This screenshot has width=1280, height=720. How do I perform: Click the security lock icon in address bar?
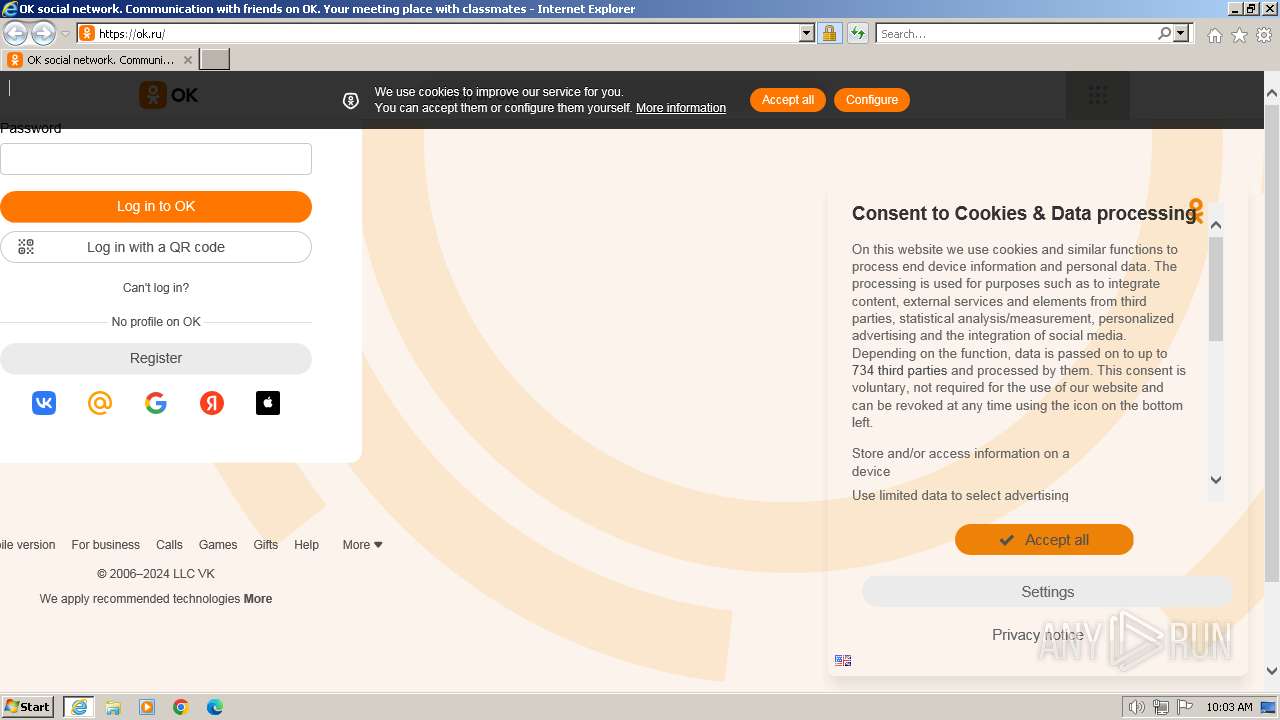point(829,33)
